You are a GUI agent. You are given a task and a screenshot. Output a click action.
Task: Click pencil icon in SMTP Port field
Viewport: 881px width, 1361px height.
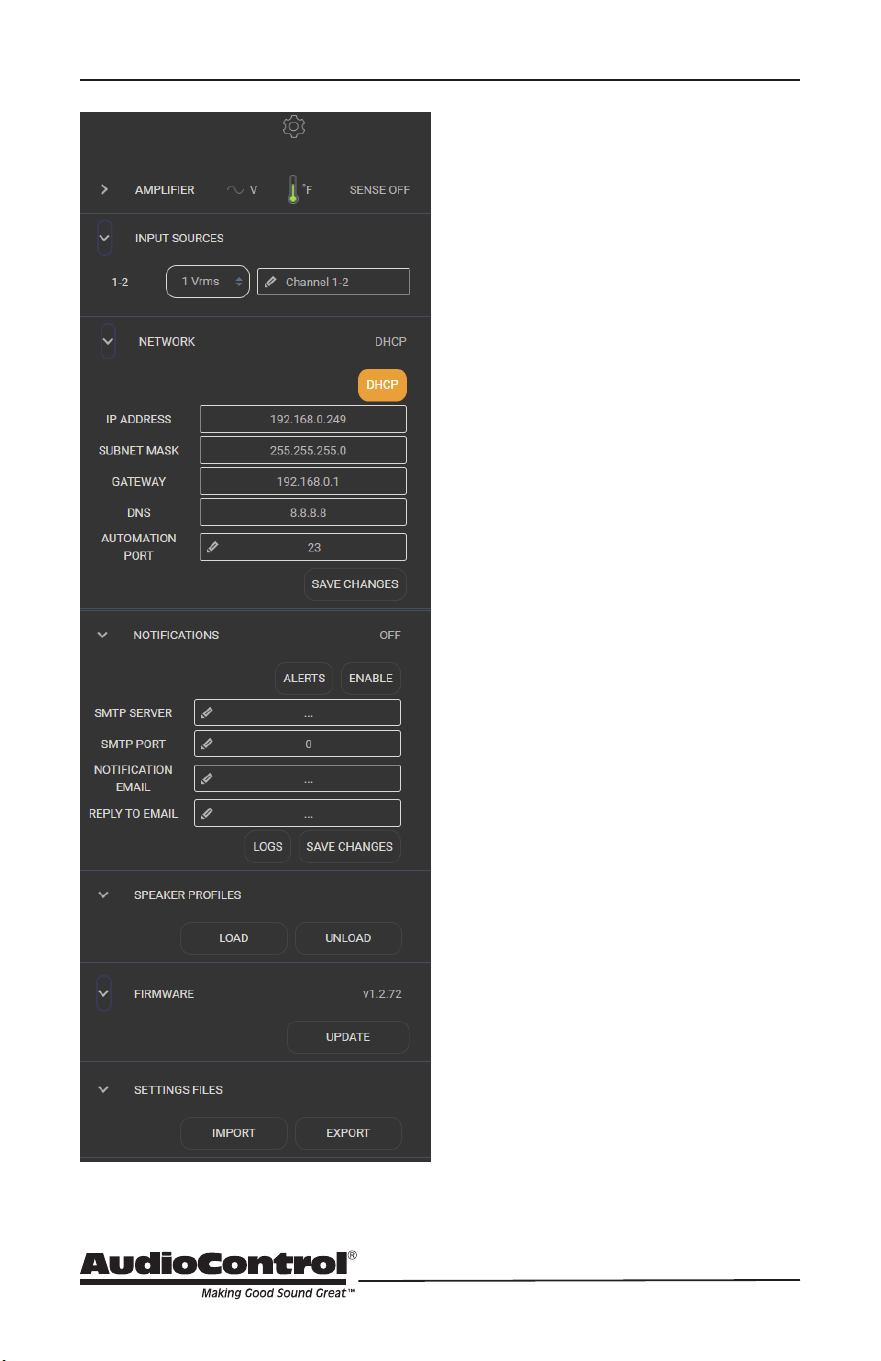click(x=207, y=744)
